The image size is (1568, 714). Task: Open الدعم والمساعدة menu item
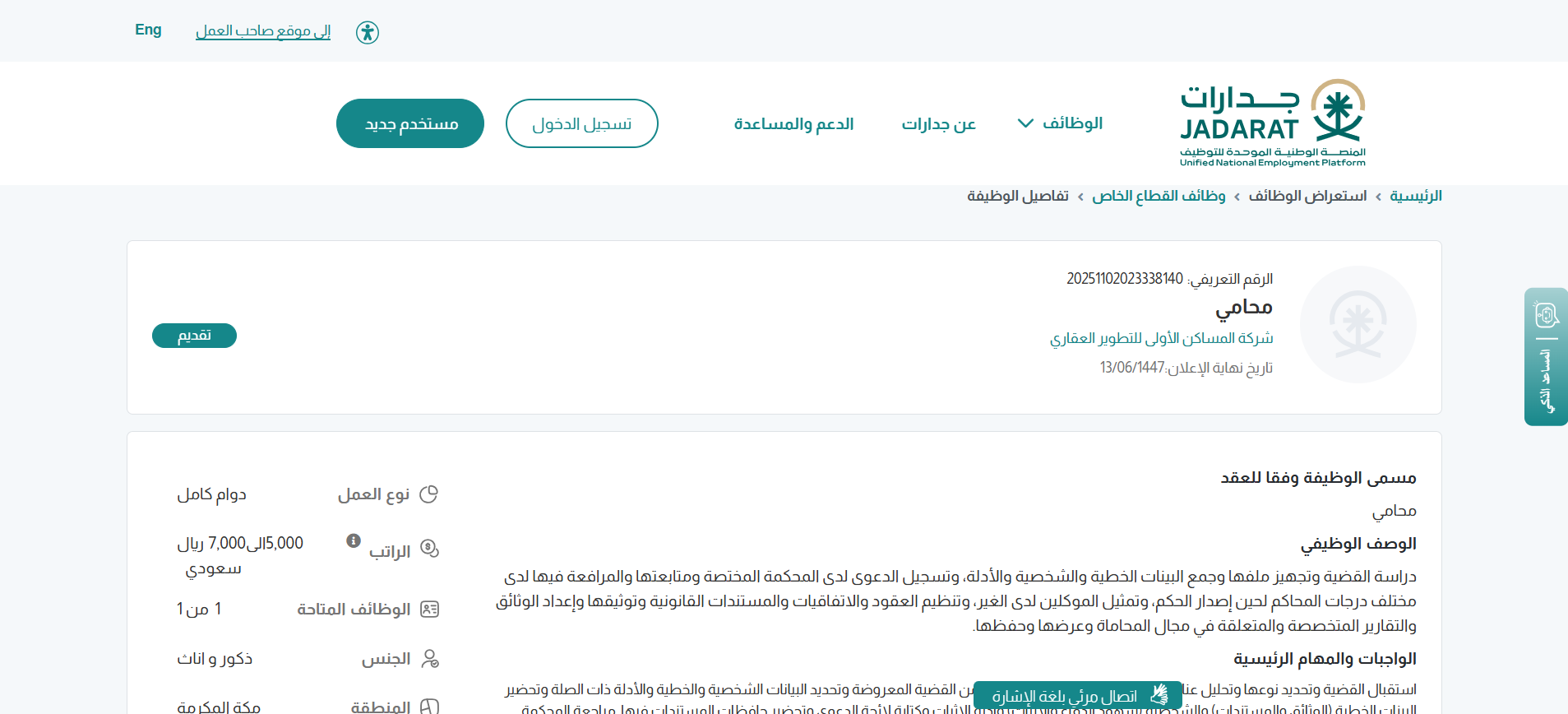[793, 124]
